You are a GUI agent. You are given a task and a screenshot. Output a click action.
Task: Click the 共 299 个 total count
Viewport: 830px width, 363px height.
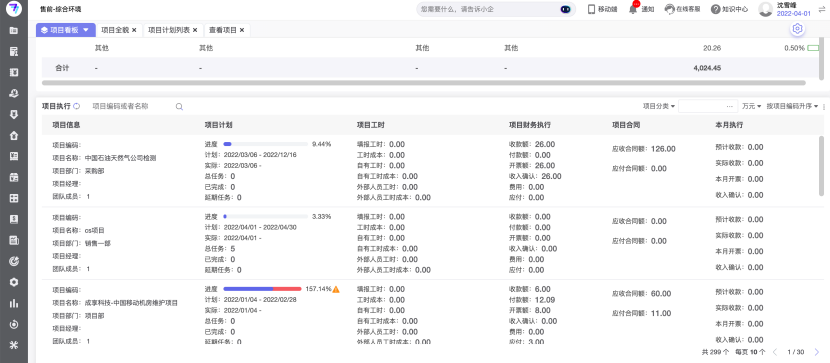[715, 352]
